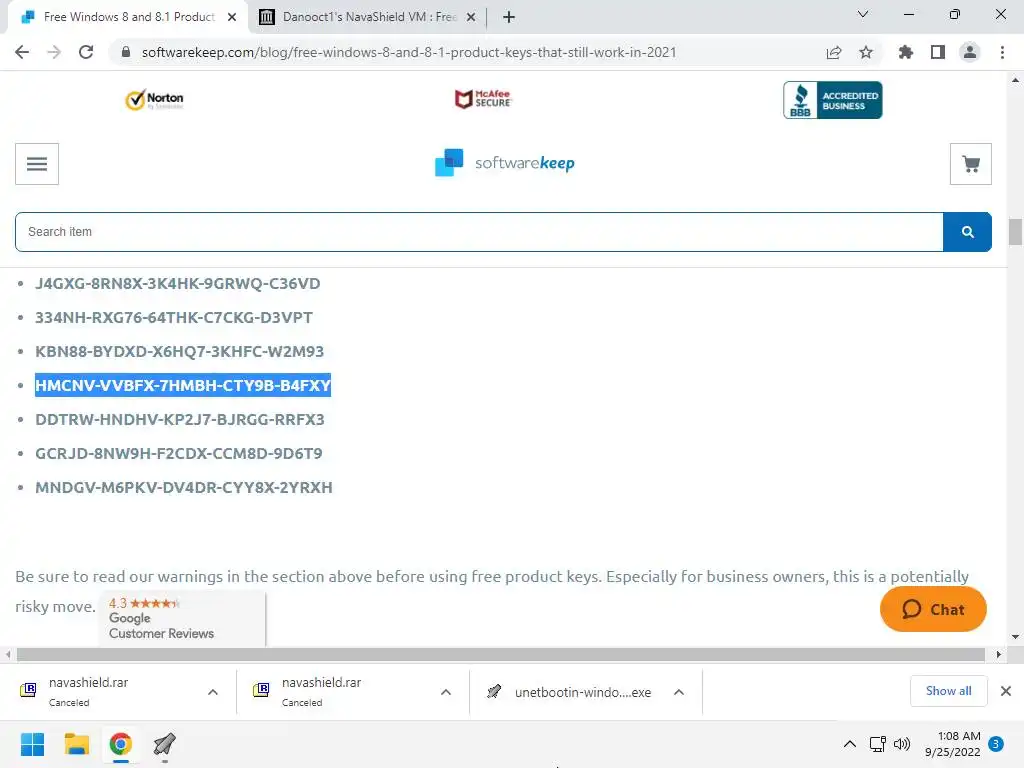Open the shopping cart icon
The height and width of the screenshot is (768, 1024).
coord(970,164)
